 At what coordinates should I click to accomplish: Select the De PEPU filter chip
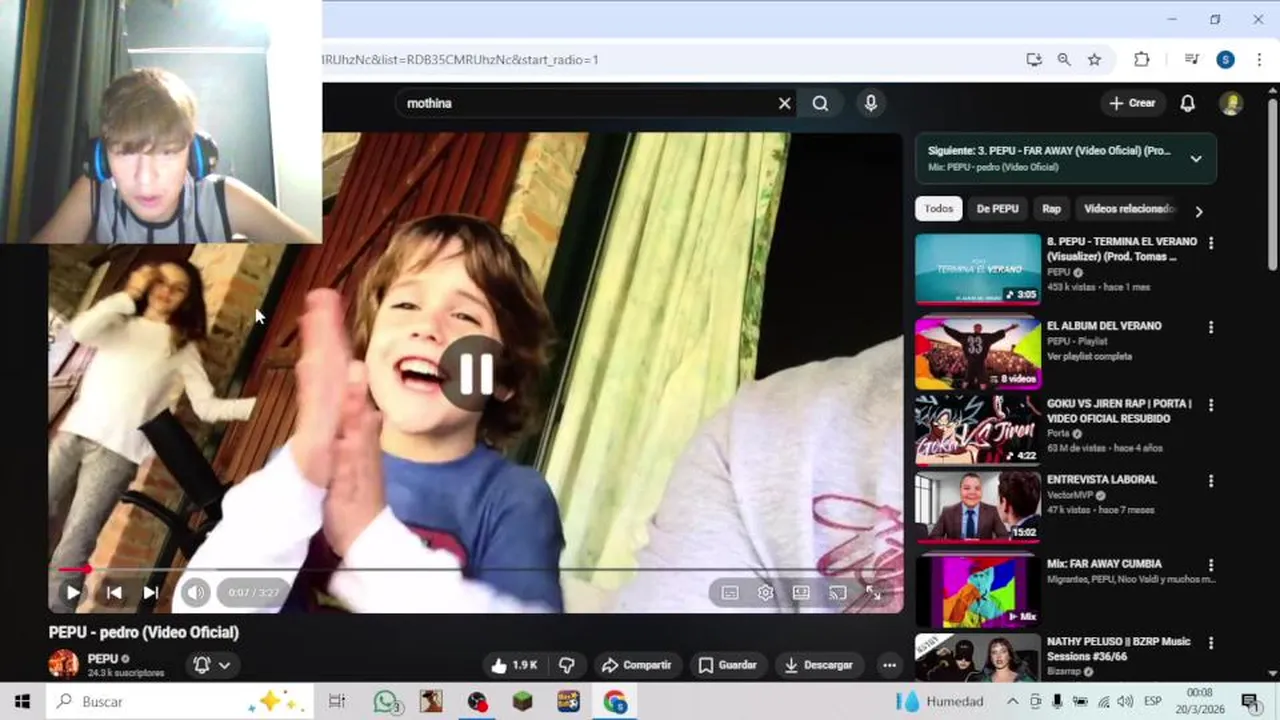point(997,208)
